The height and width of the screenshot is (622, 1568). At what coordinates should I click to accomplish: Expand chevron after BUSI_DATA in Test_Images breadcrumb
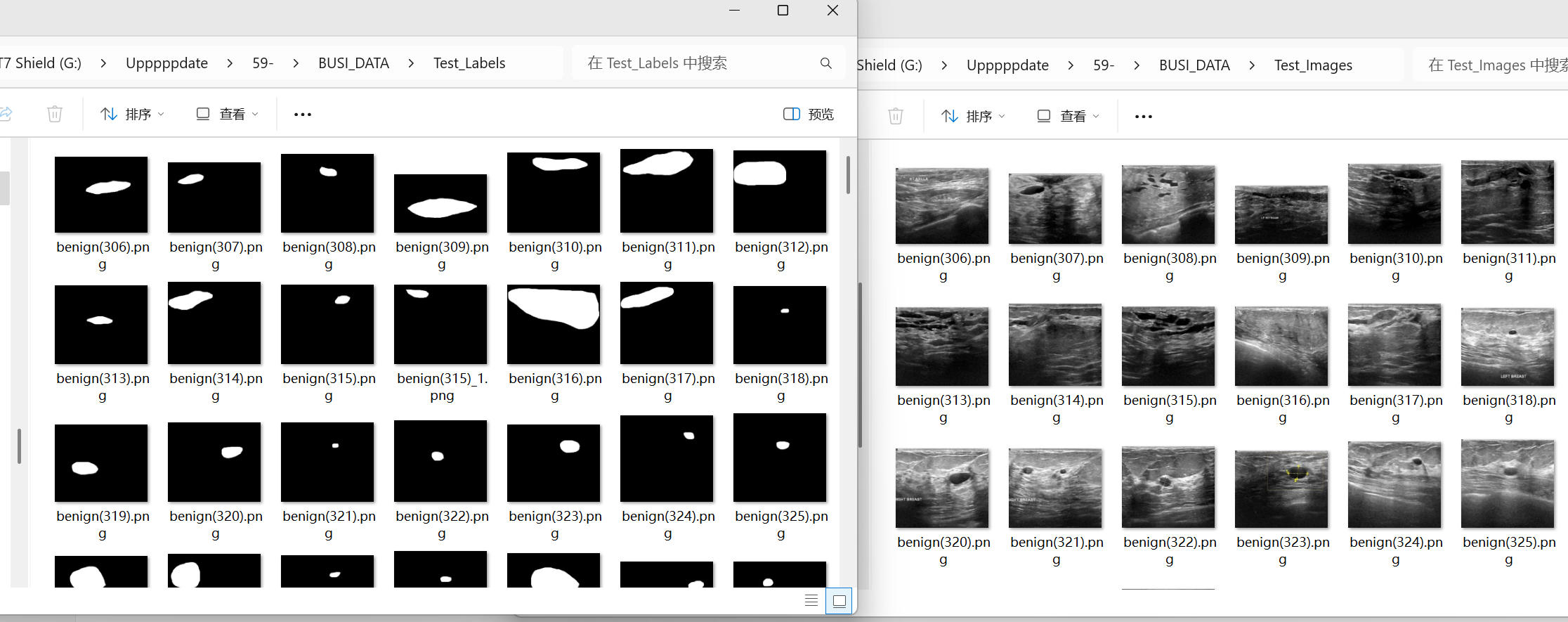pos(1252,65)
